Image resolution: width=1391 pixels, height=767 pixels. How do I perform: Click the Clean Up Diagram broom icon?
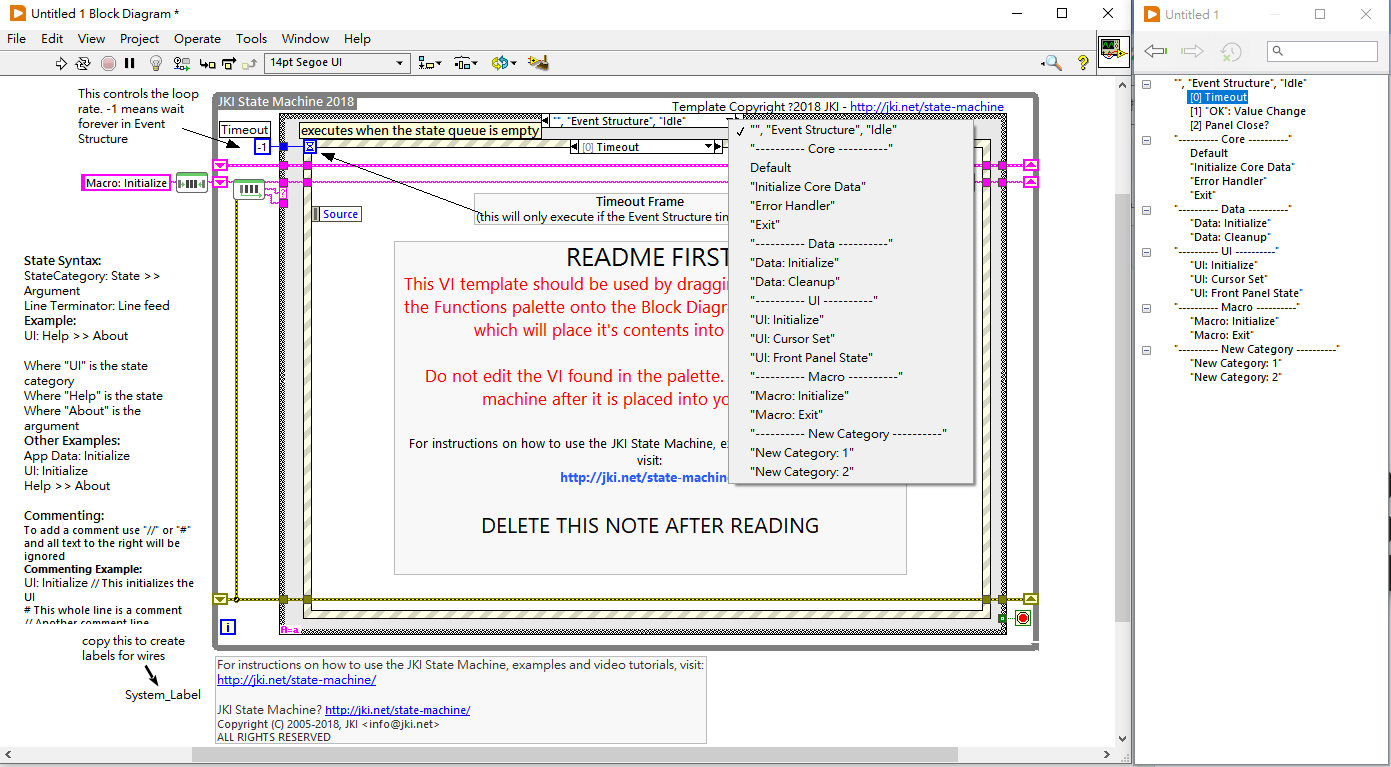538,63
